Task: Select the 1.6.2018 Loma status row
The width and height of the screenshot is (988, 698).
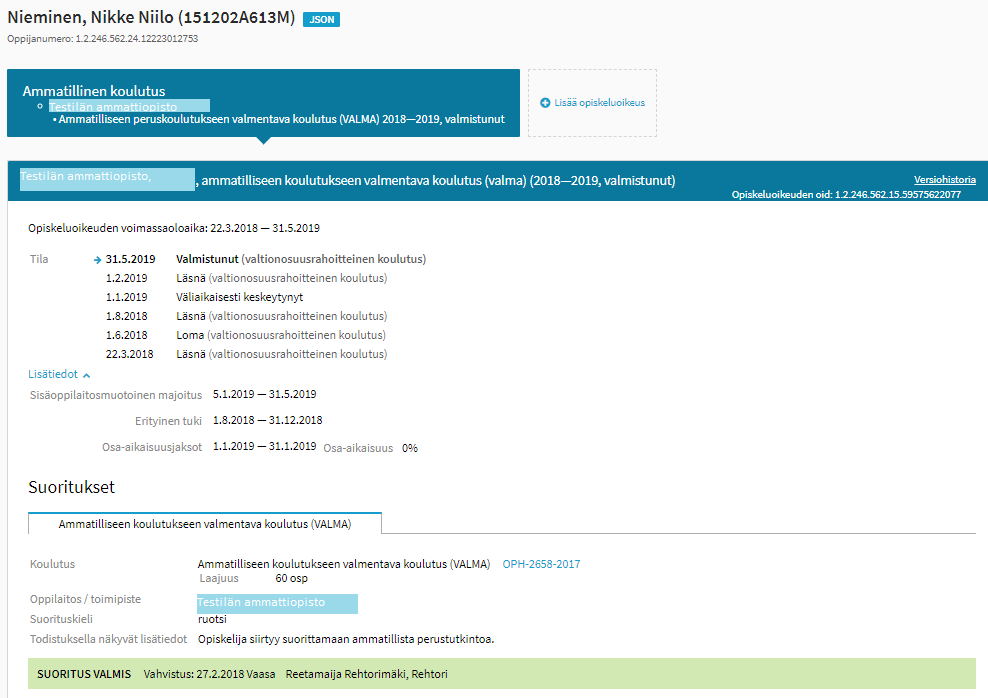Action: click(245, 335)
